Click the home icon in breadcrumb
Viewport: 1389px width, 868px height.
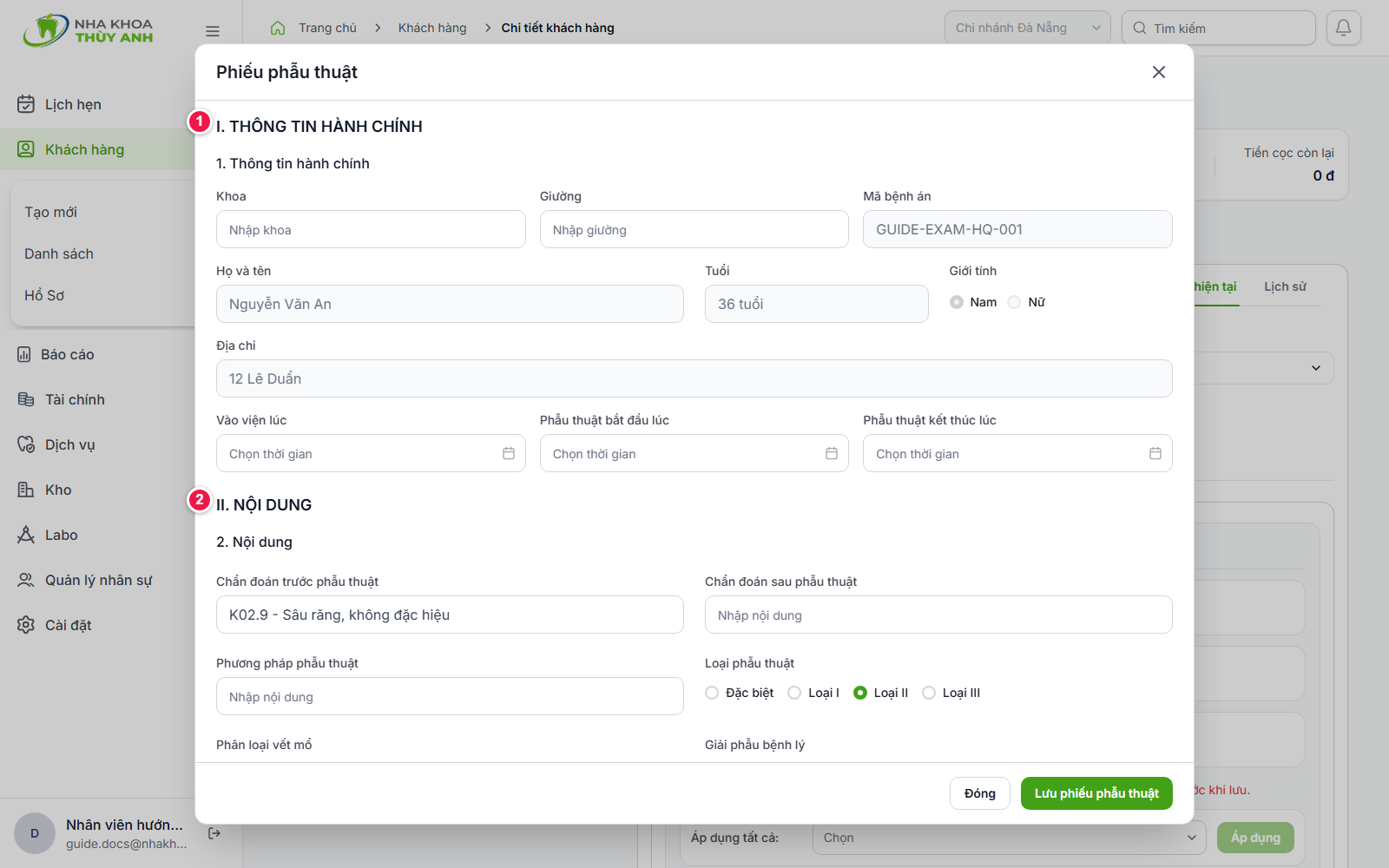click(x=278, y=28)
